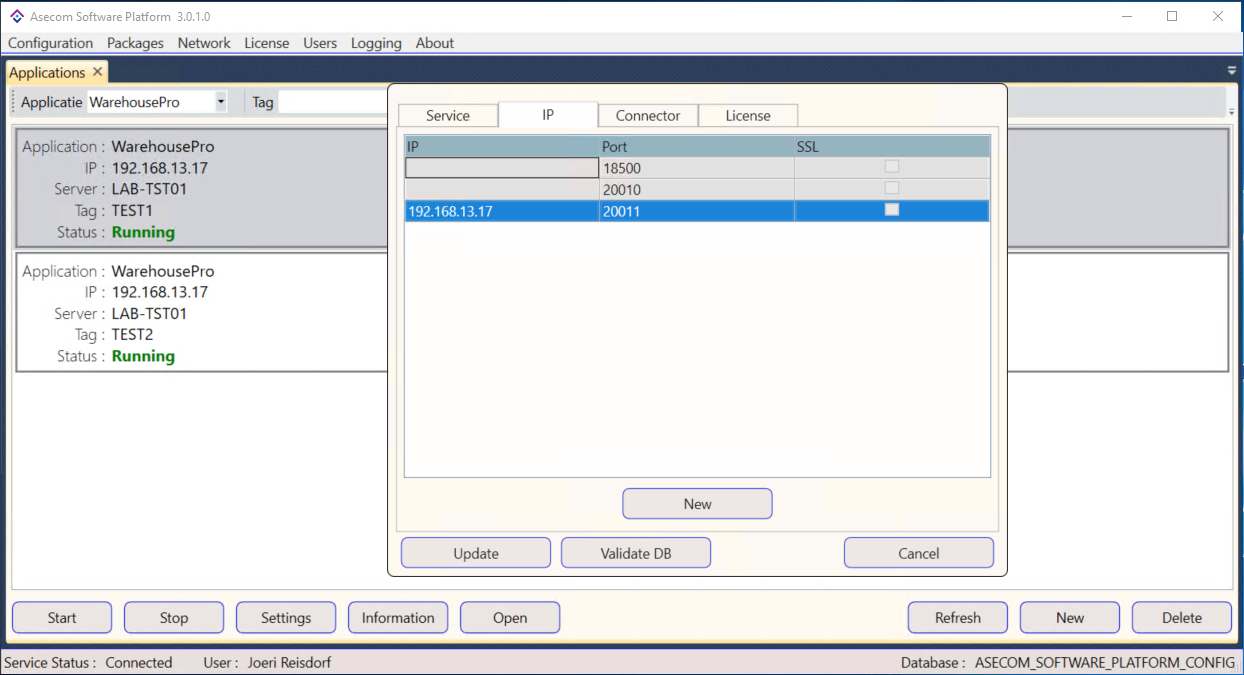Image resolution: width=1244 pixels, height=675 pixels.
Task: Open the tab overflow arrow at right
Action: click(x=1232, y=71)
